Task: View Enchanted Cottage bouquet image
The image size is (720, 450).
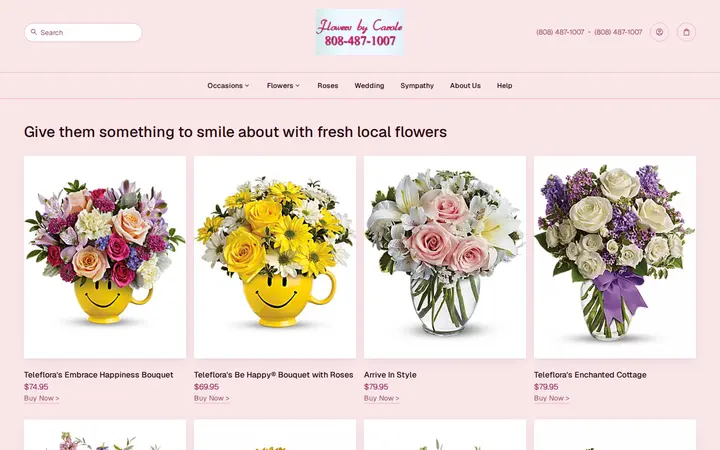Action: 615,257
